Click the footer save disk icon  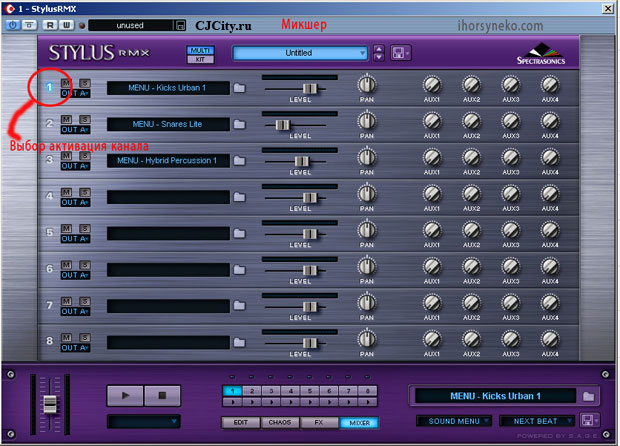point(589,420)
